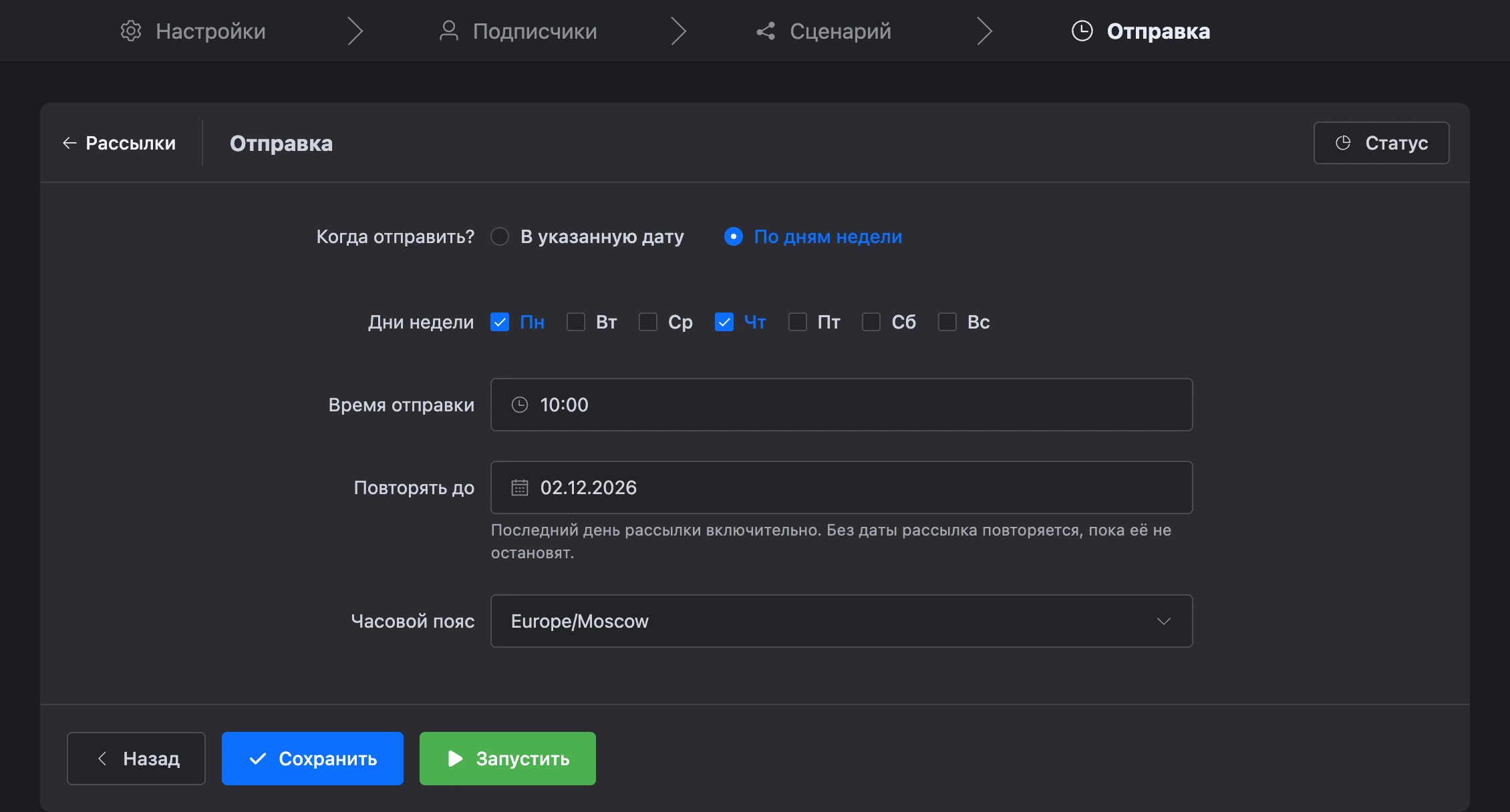Open the Часовой пояс Europe/Moscow dropdown

pos(842,621)
